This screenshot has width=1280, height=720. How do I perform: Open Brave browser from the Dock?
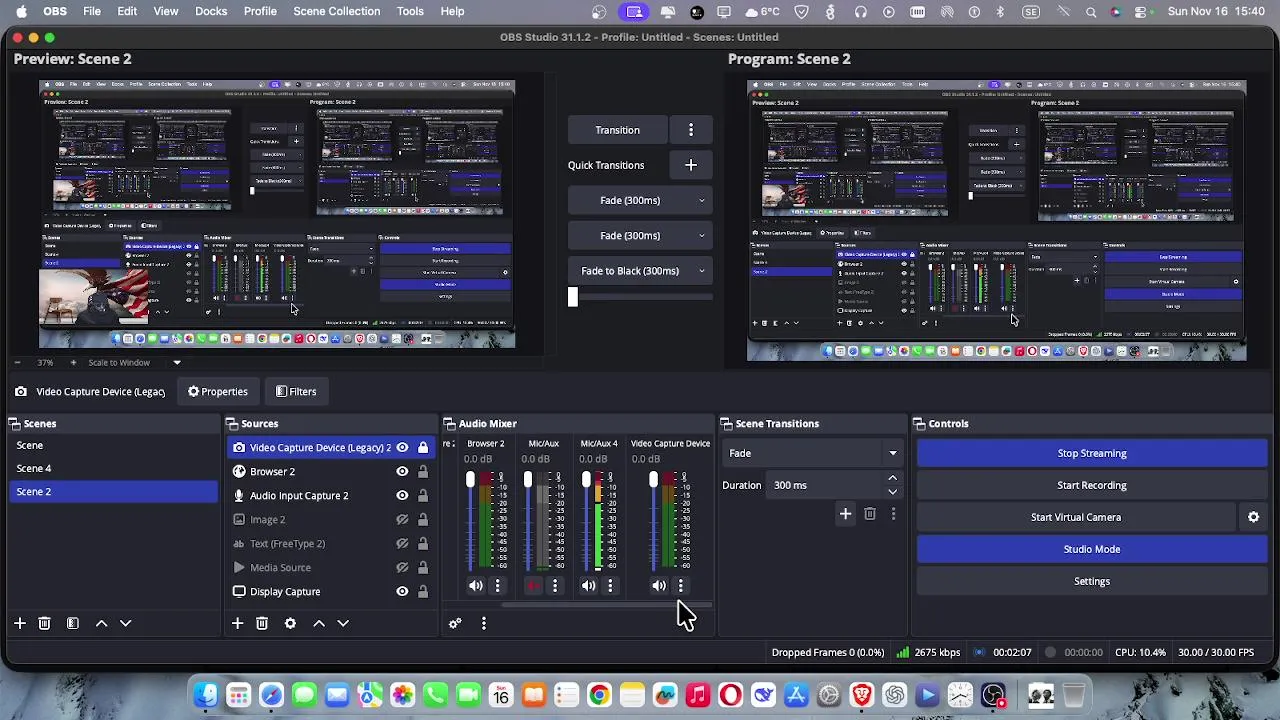pyautogui.click(x=862, y=695)
